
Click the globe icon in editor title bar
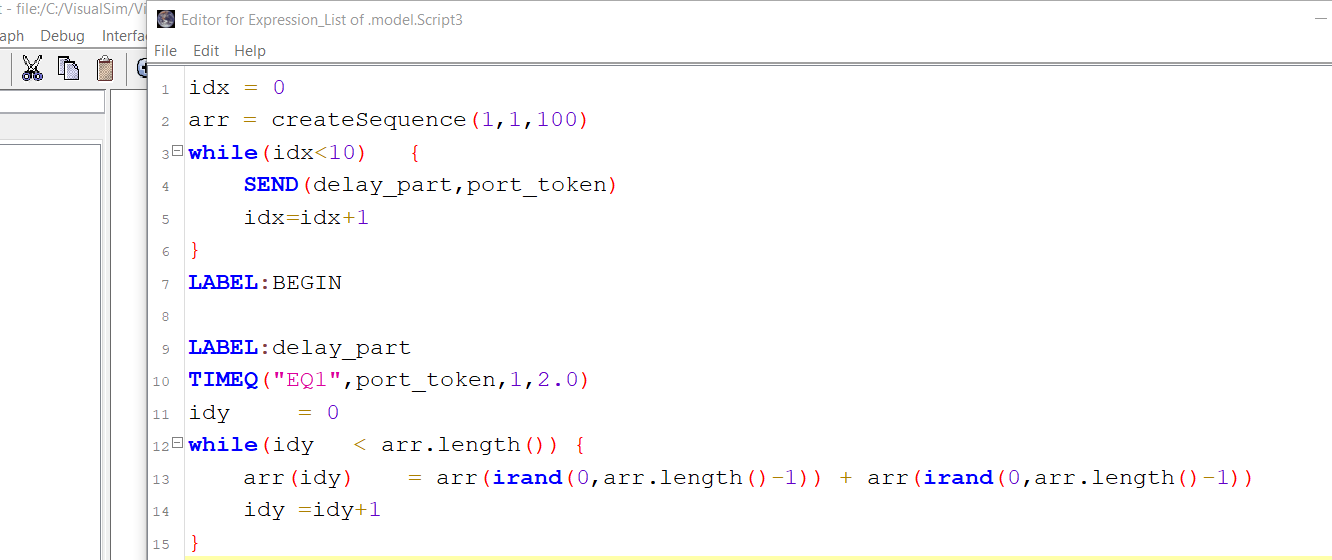coord(166,19)
